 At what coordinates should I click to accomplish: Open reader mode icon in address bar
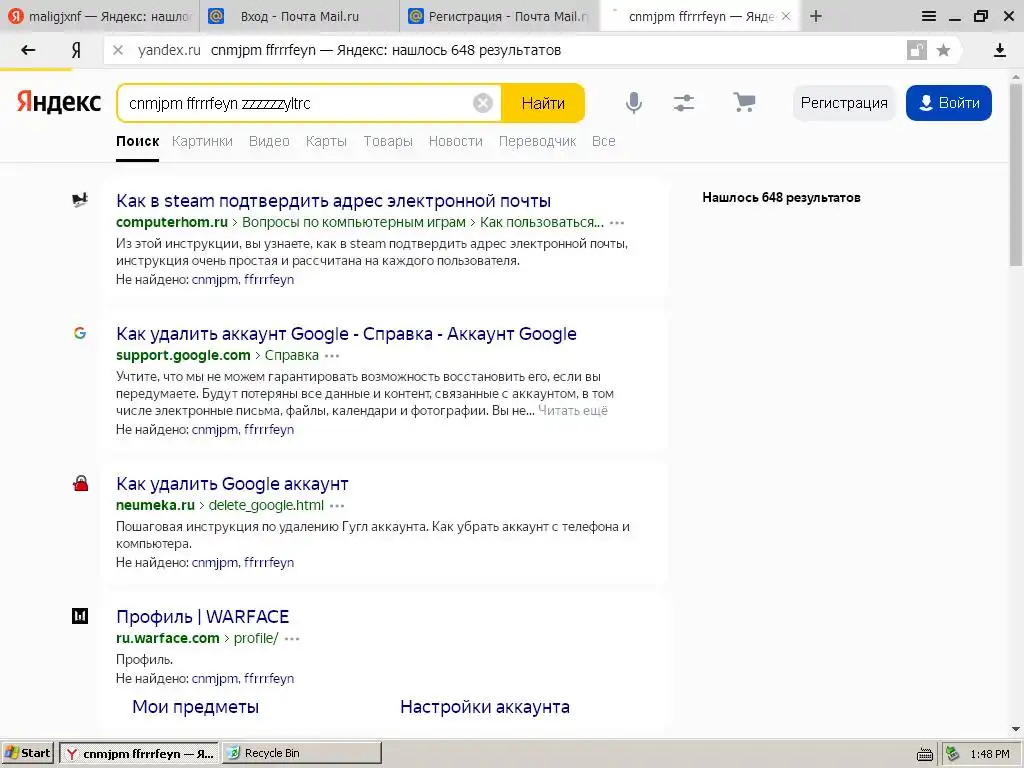click(916, 50)
